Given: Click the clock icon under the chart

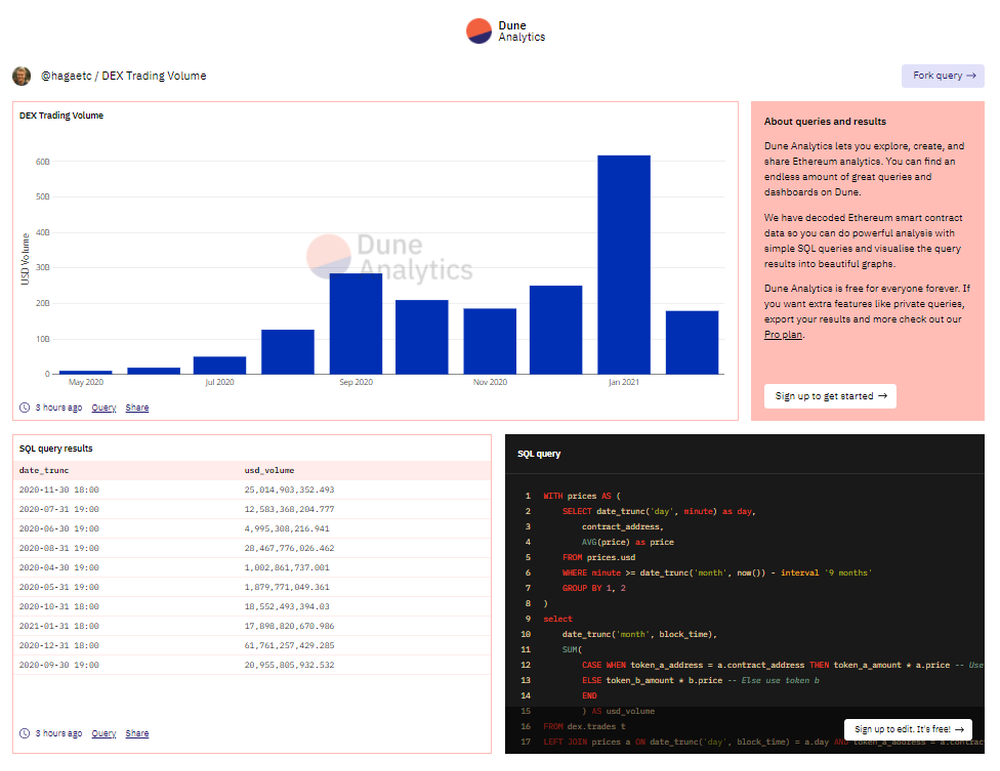Looking at the screenshot, I should [24, 408].
